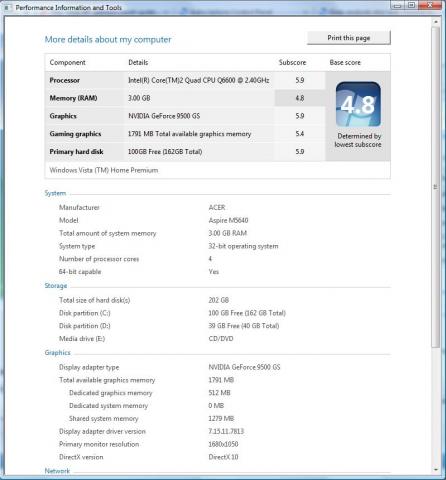
Task: Click the 39 GB Free (40 GB Total) value
Action: pos(244,326)
